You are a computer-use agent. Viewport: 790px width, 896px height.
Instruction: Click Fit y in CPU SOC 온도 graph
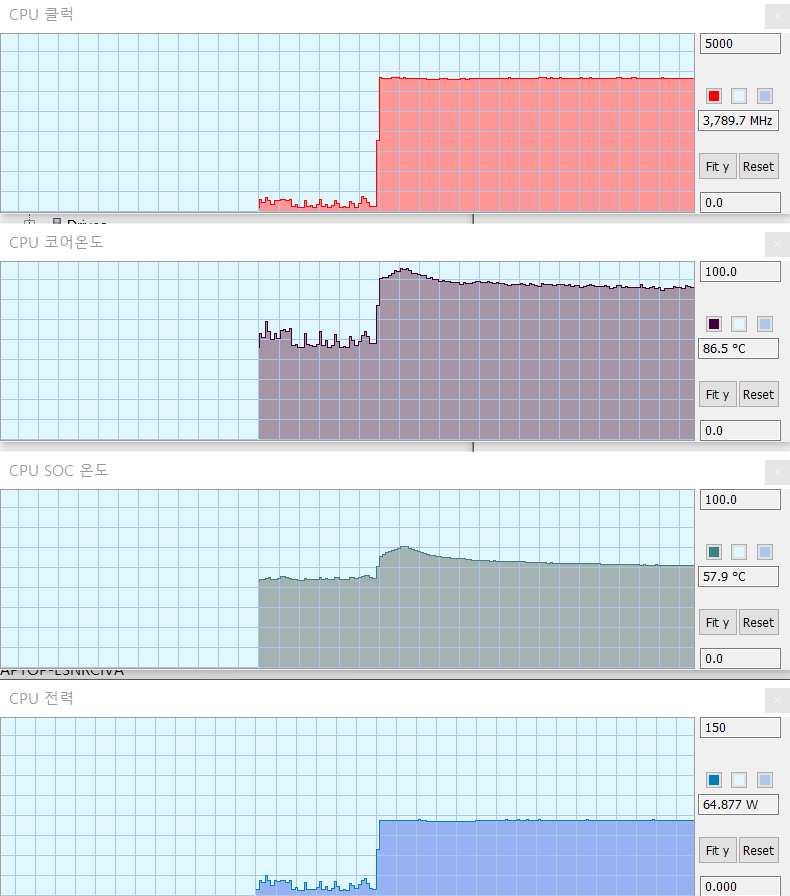point(717,622)
